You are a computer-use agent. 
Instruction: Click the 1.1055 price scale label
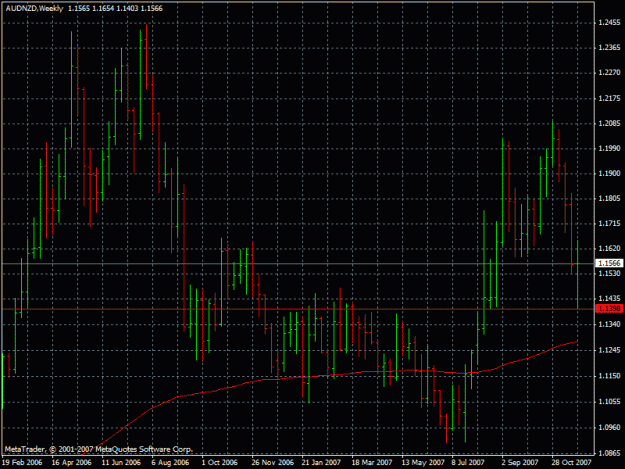(x=609, y=402)
